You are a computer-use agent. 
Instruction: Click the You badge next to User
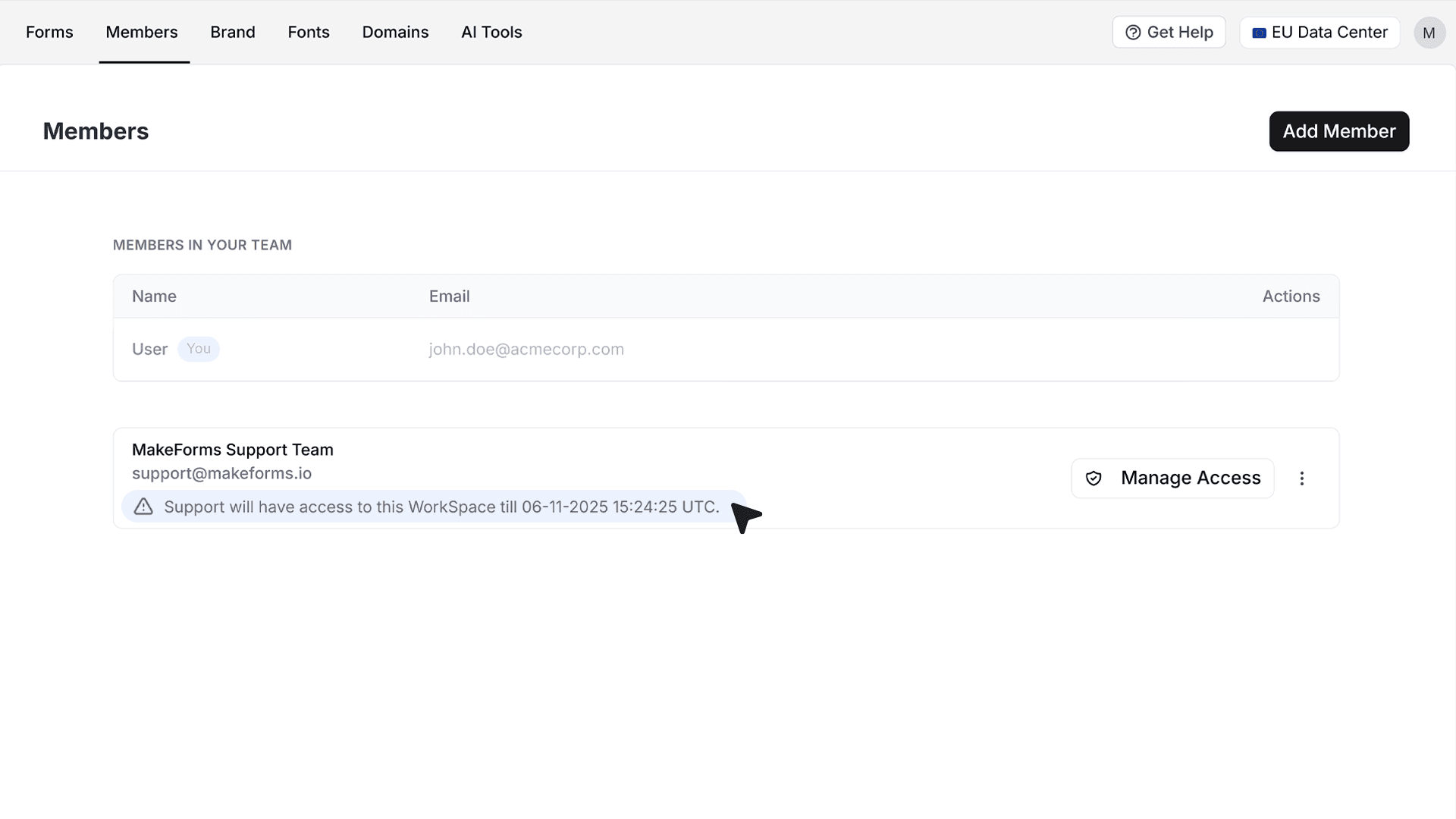coord(199,349)
